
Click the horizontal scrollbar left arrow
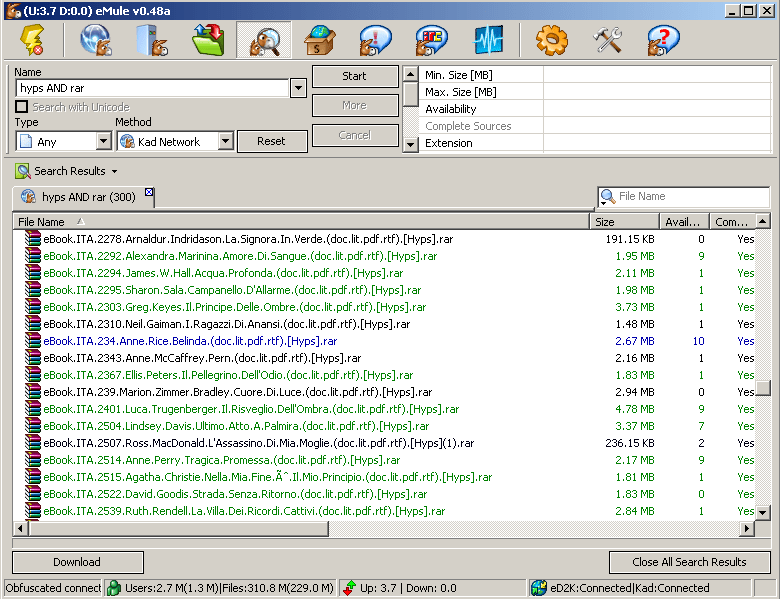tap(20, 528)
